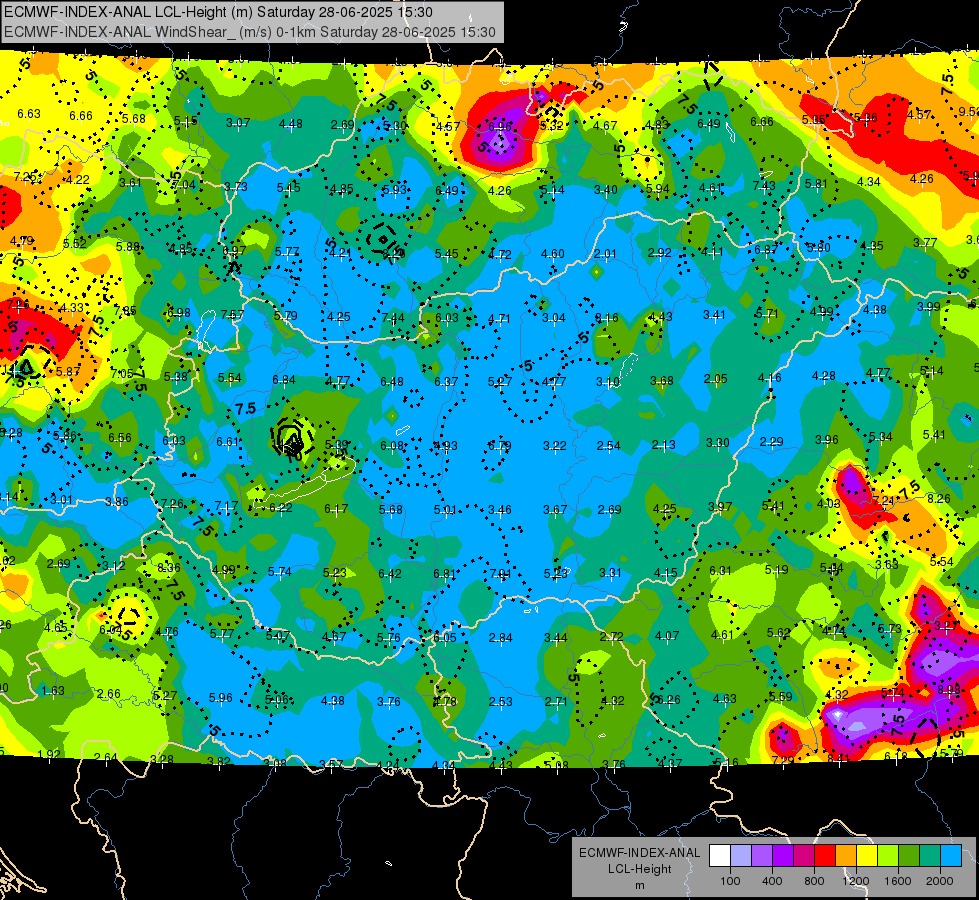Click ECMWF-INDEX-ANAL text in the legend box
The height and width of the screenshot is (900, 979).
[x=639, y=853]
